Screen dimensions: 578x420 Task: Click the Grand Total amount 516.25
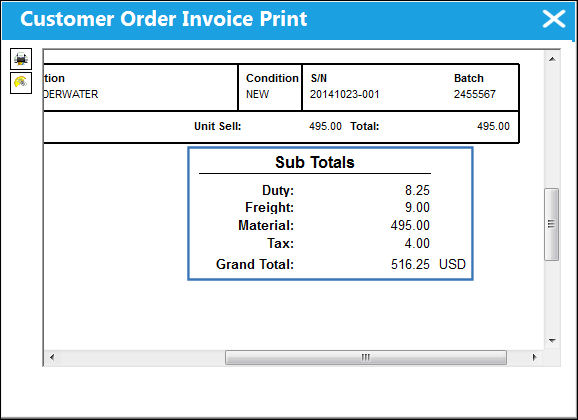point(410,265)
